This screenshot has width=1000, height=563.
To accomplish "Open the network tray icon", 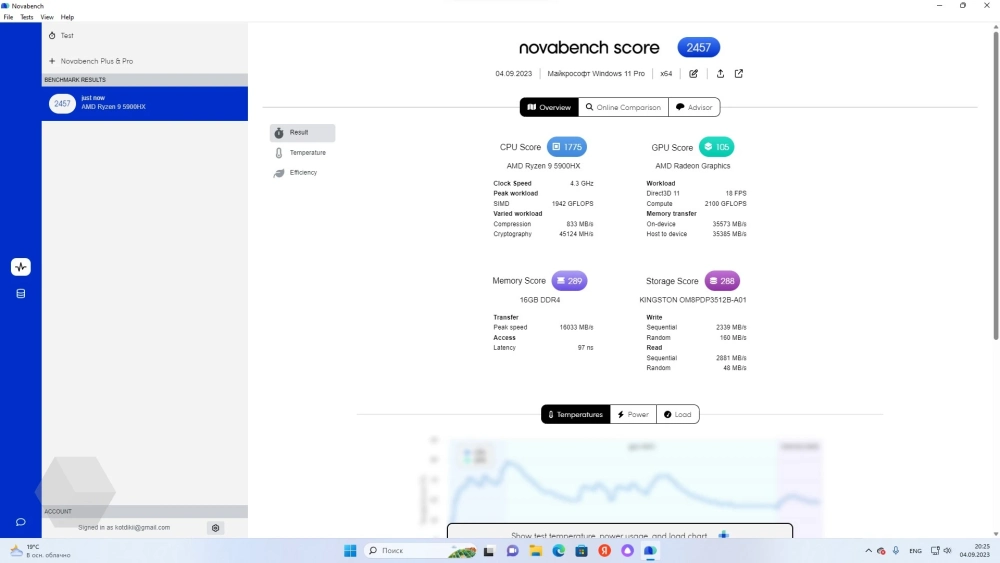I will 935,551.
